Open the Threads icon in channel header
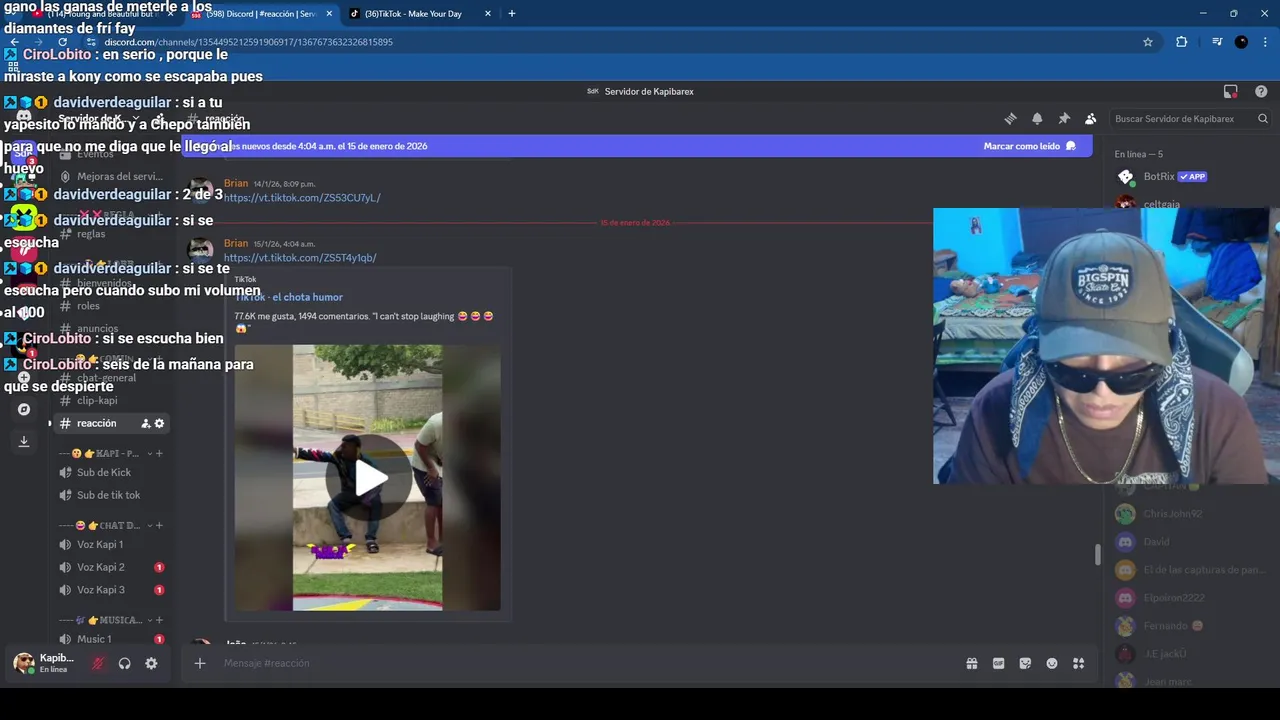This screenshot has height=720, width=1280. (1010, 118)
